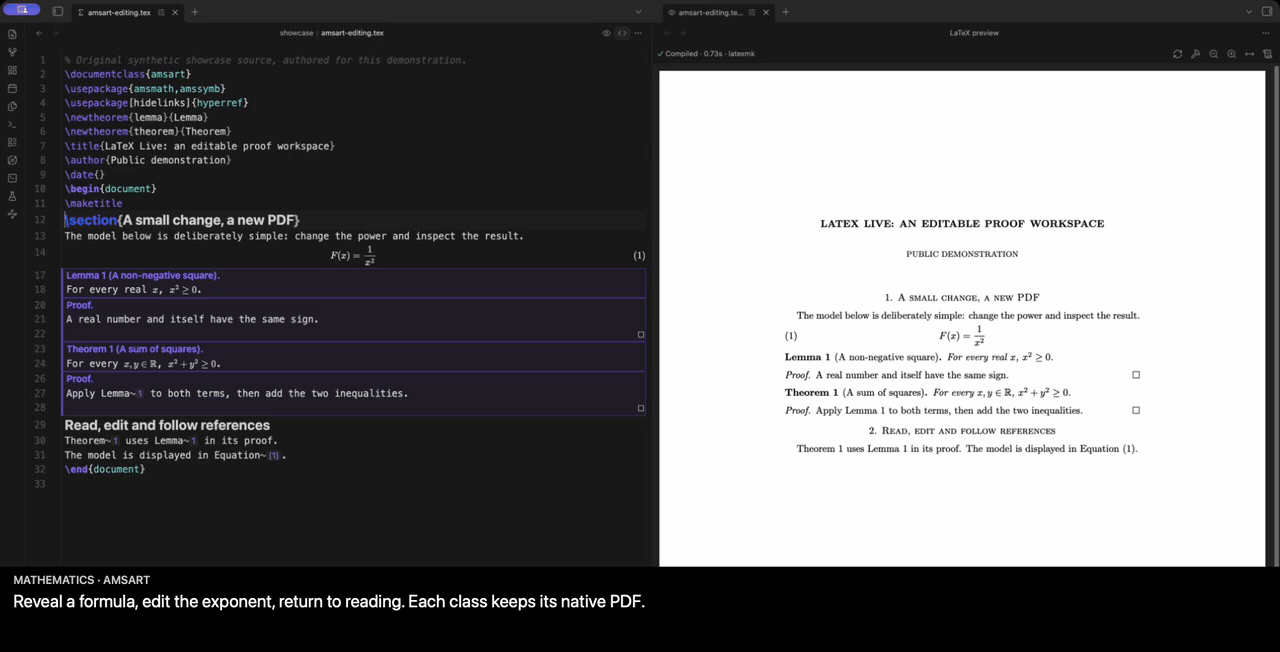Recompile with the refresh icon

[1178, 54]
